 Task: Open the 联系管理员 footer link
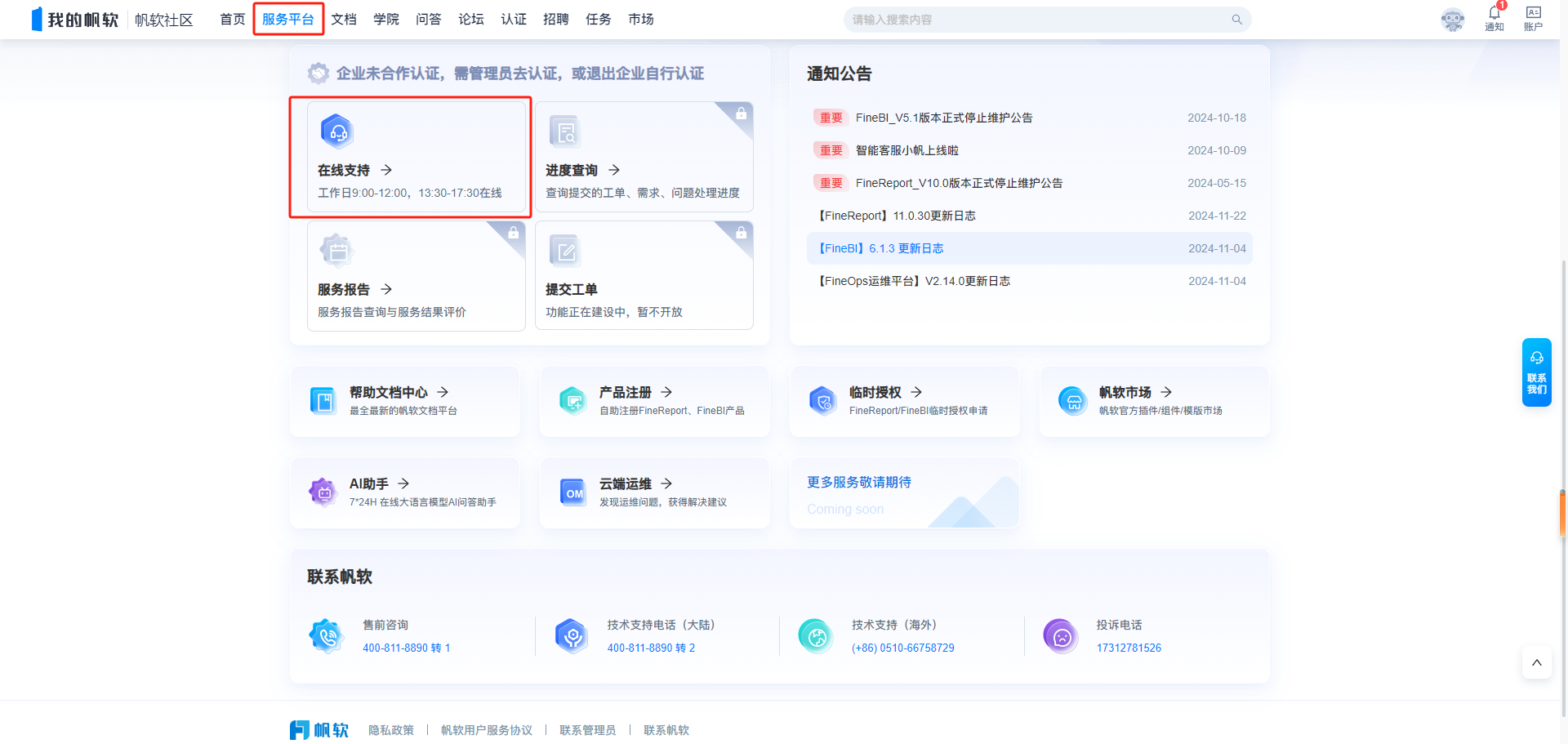pos(588,730)
